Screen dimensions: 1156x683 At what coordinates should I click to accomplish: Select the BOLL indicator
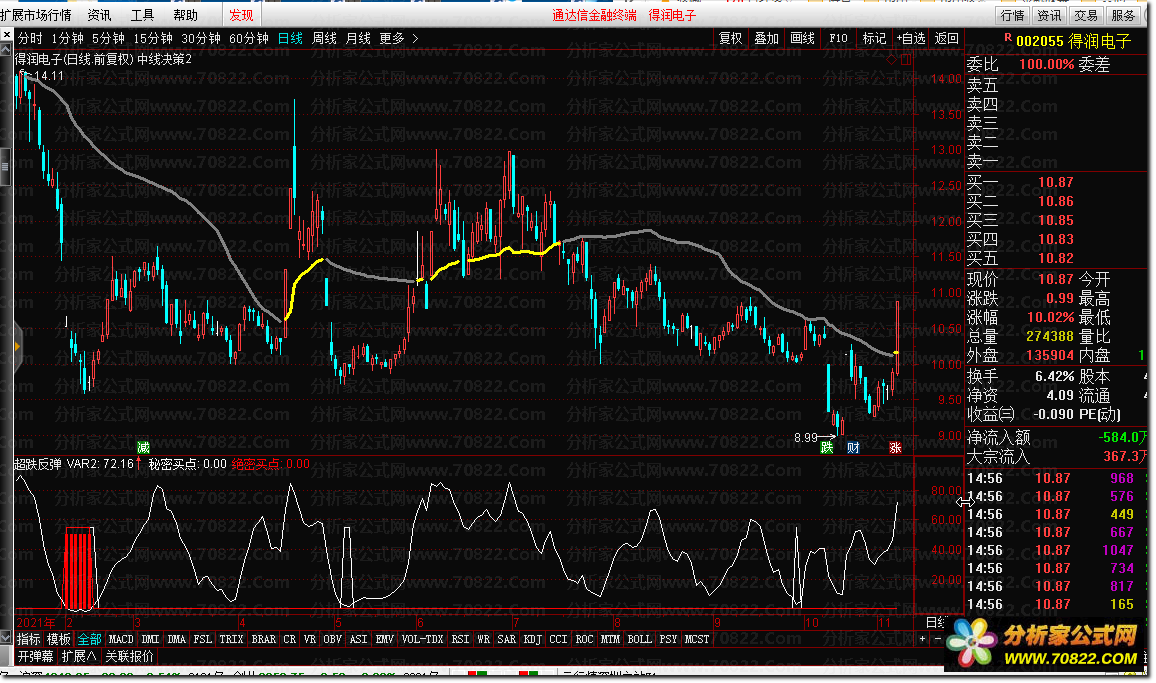click(x=639, y=639)
